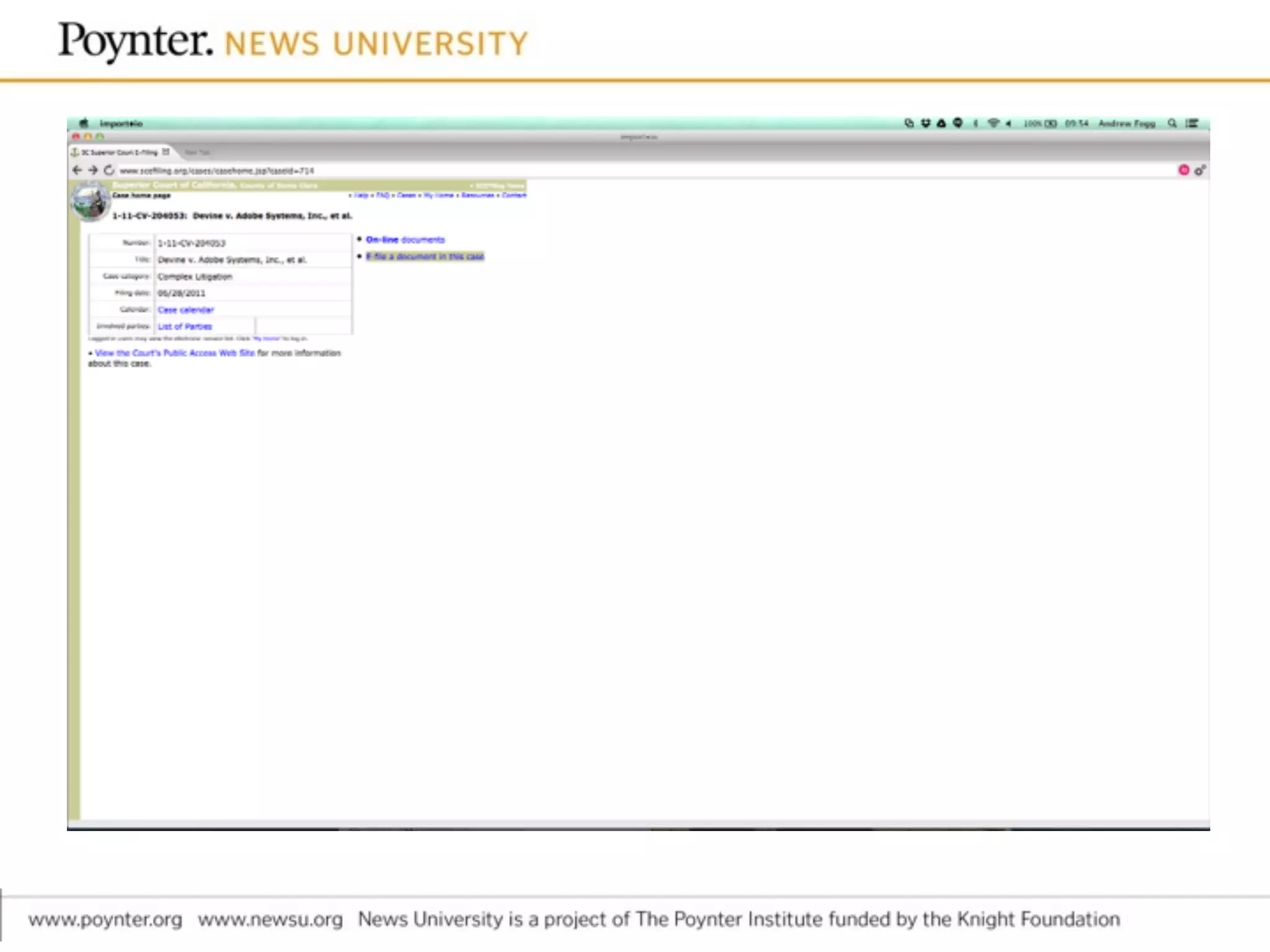The image size is (1270, 952).
Task: Open the notification center list icon
Action: click(1192, 123)
